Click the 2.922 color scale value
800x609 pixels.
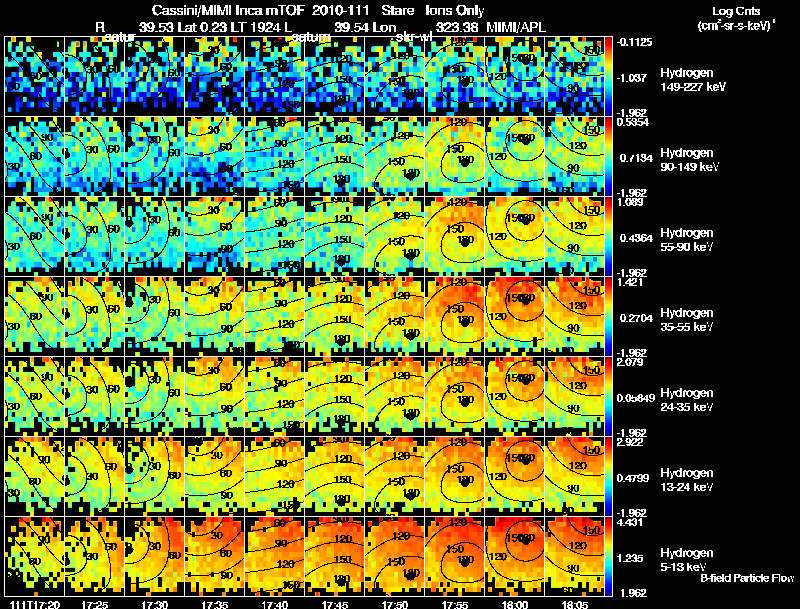point(630,442)
